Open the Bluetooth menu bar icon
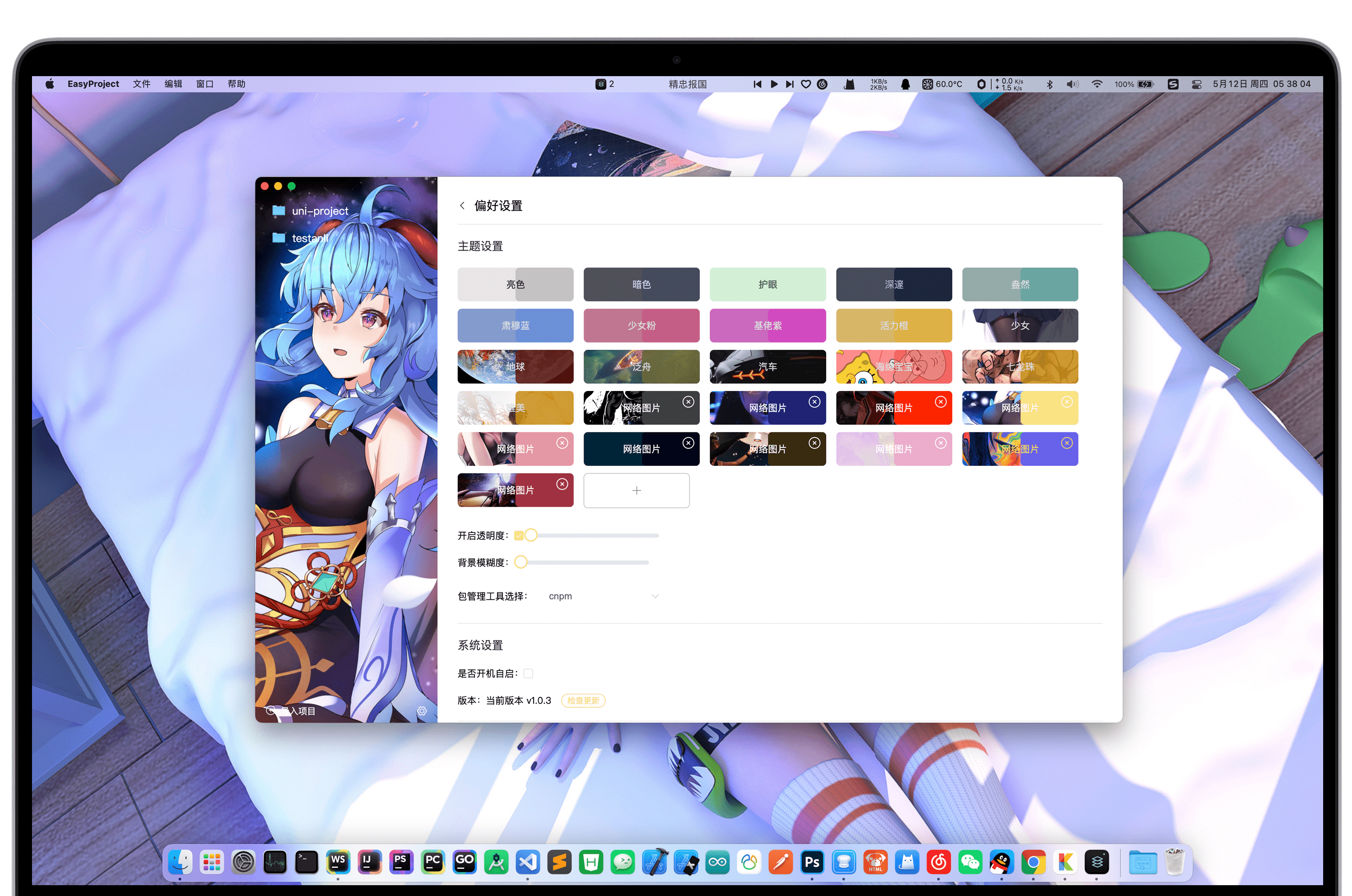Viewport: 1352px width, 896px height. pos(1050,84)
